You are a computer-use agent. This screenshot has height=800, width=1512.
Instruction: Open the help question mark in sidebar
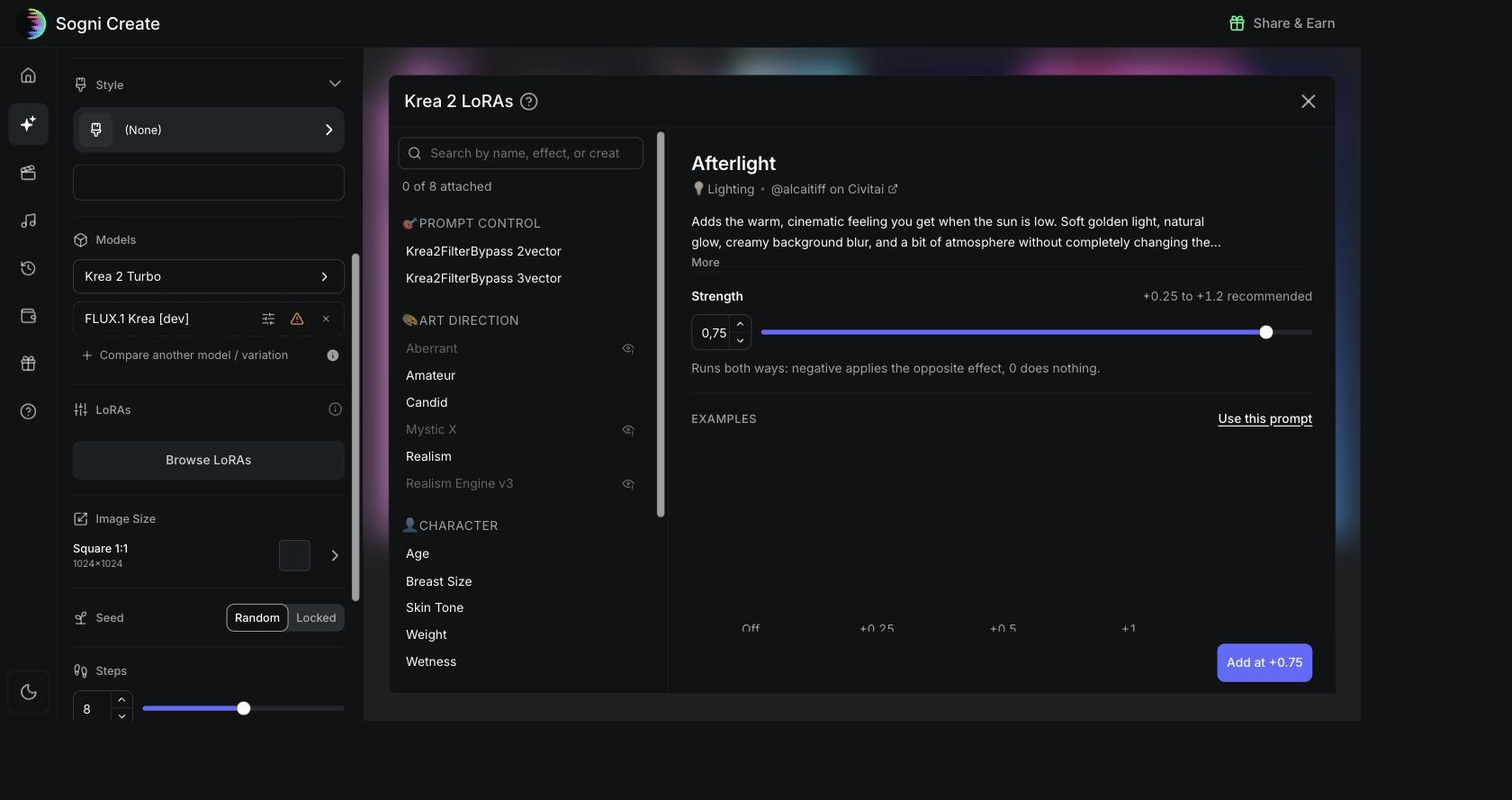click(x=28, y=411)
